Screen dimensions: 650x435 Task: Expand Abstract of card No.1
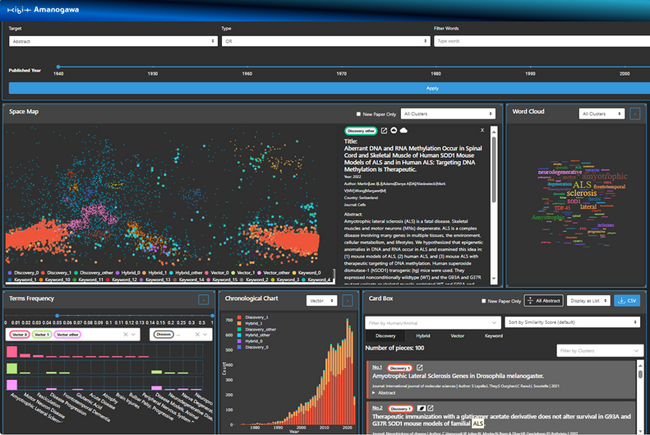click(x=384, y=393)
